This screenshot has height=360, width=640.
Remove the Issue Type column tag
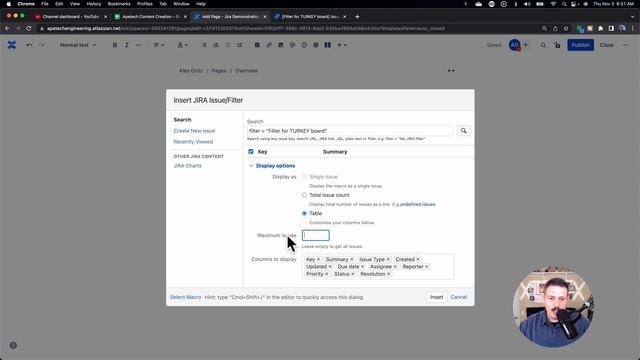388,259
